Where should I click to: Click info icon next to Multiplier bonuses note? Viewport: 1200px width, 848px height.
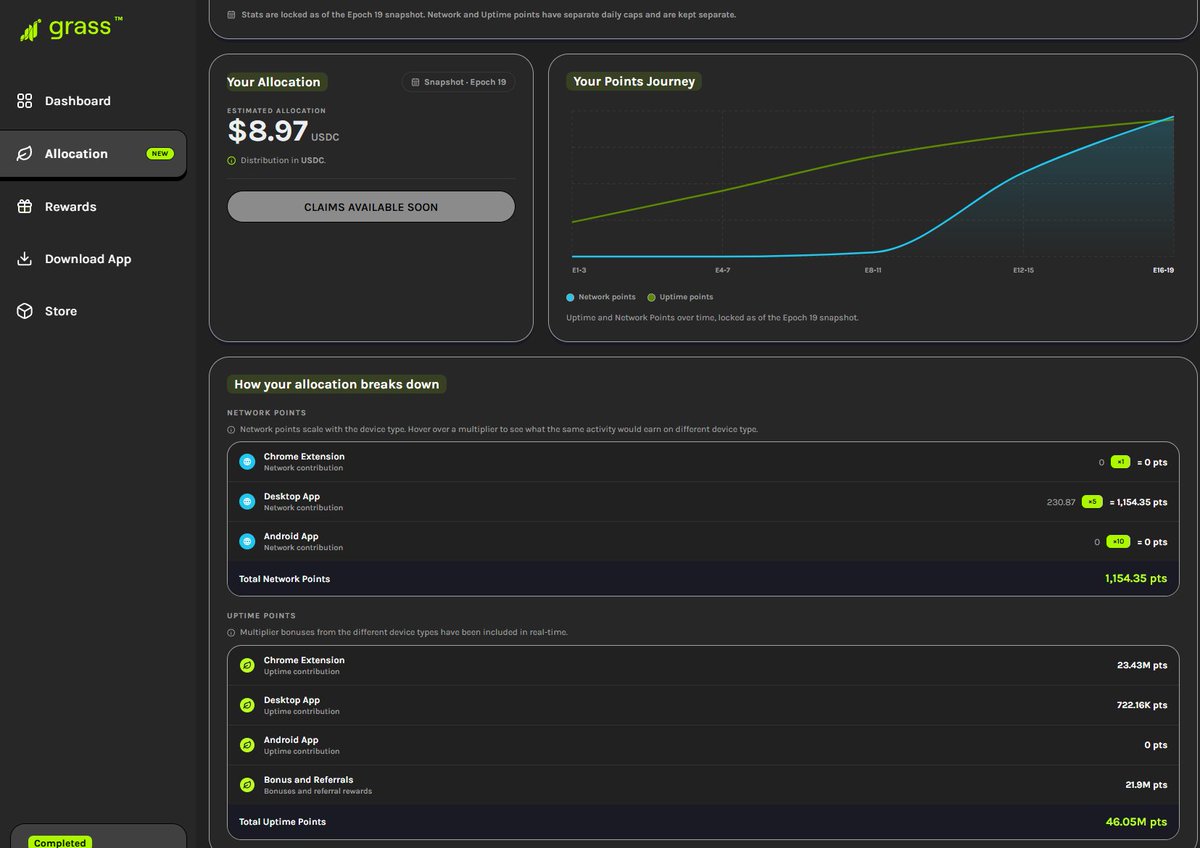pyautogui.click(x=232, y=632)
